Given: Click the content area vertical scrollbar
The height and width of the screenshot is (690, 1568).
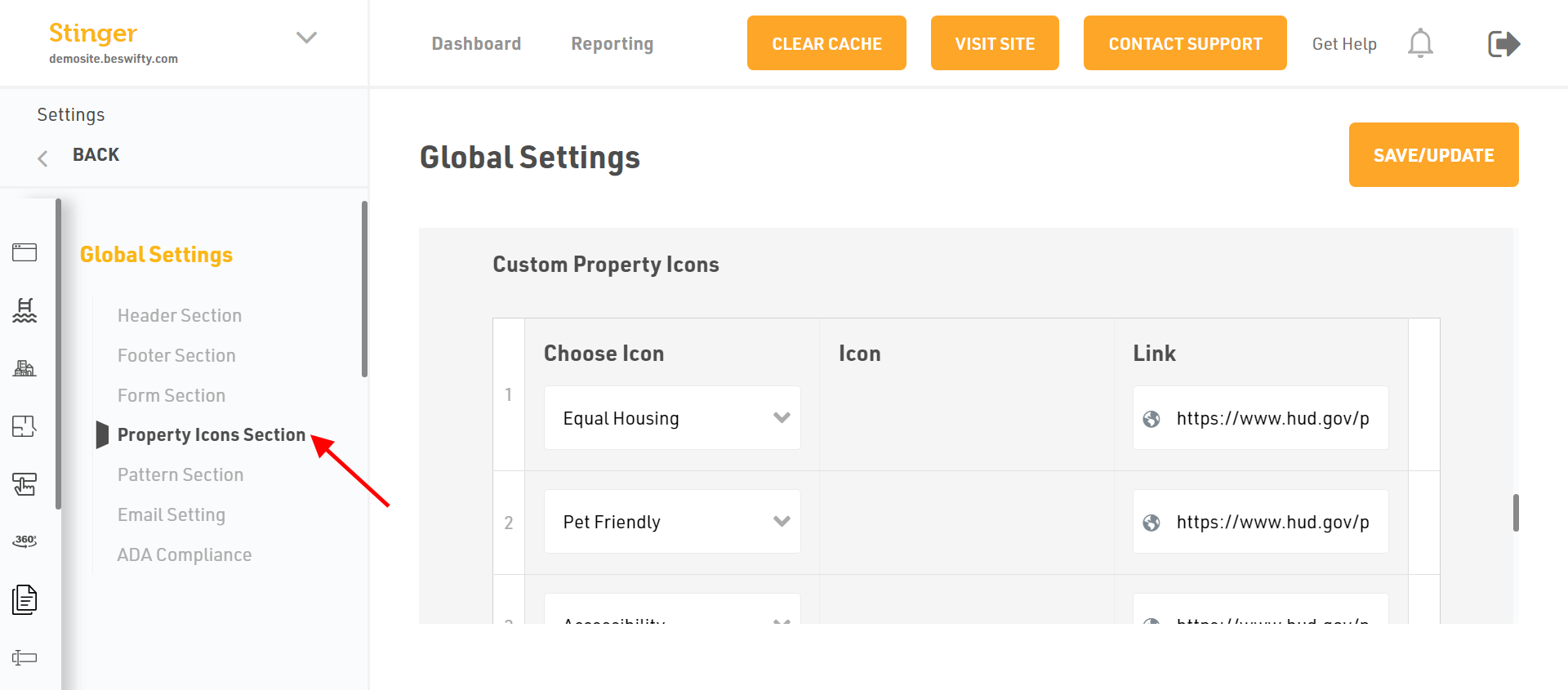Looking at the screenshot, I should 1516,513.
